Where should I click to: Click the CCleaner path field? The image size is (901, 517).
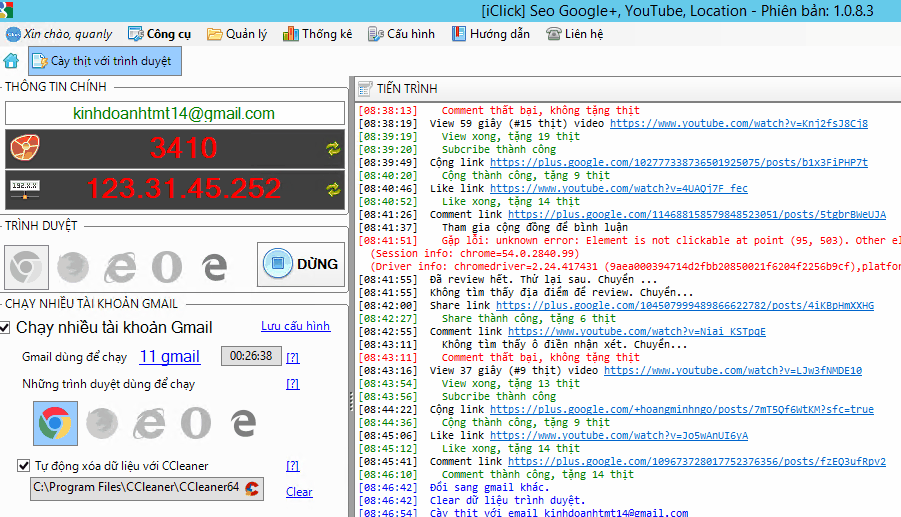147,488
